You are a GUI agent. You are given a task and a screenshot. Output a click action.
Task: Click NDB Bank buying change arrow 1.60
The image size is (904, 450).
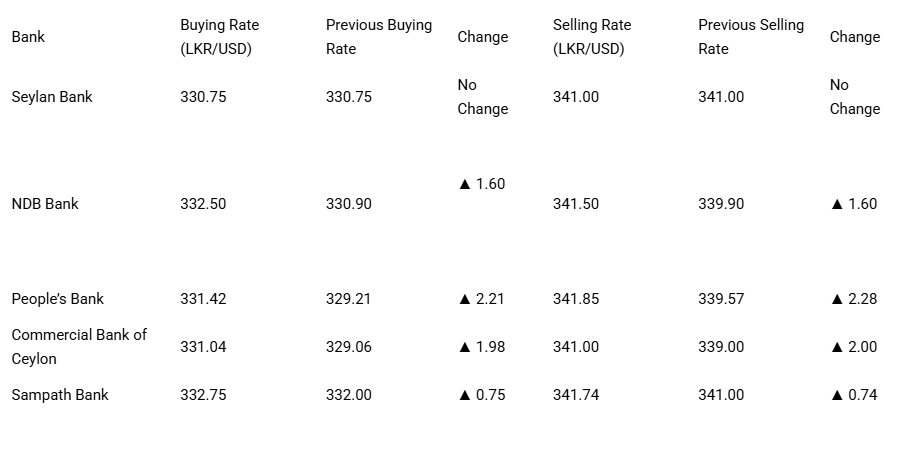pos(481,184)
